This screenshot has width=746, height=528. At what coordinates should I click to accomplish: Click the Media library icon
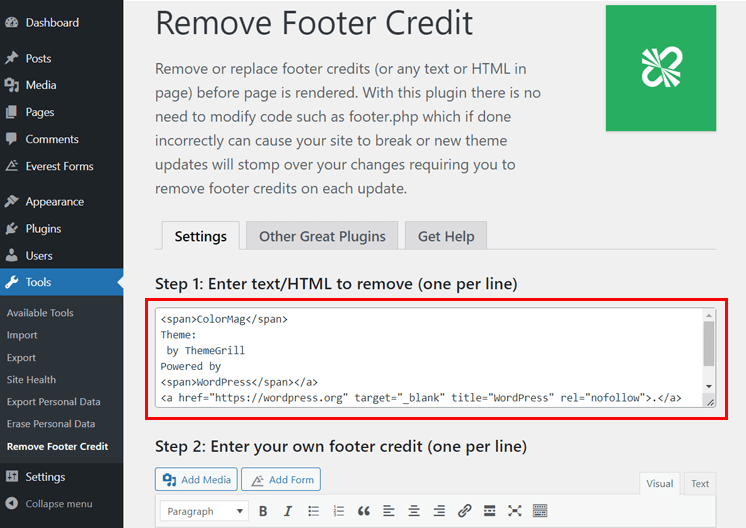pyautogui.click(x=11, y=85)
